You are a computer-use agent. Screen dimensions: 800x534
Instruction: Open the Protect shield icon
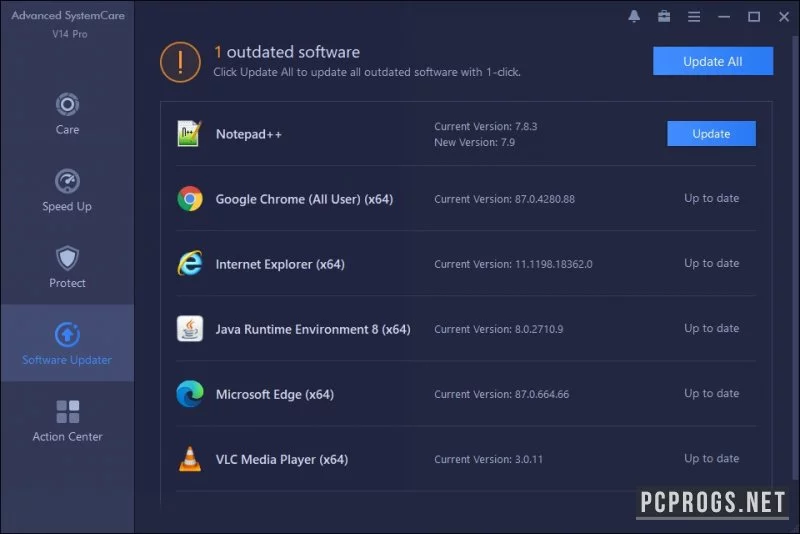67,258
